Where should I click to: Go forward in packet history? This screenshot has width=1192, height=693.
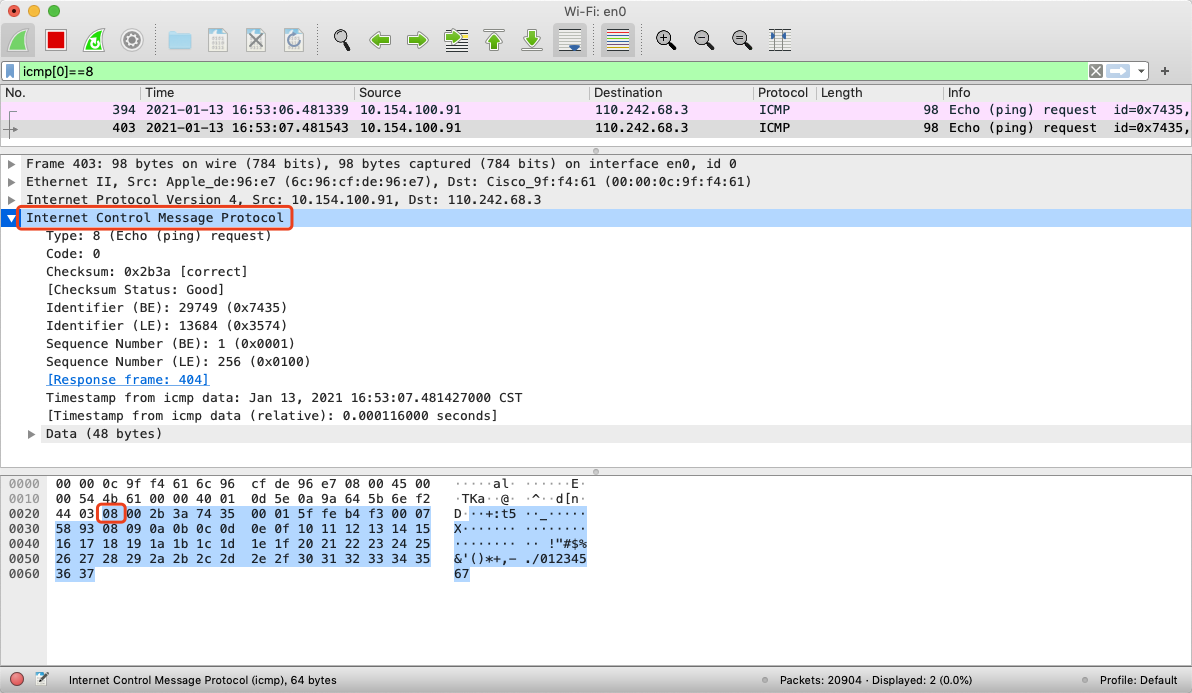(x=418, y=40)
